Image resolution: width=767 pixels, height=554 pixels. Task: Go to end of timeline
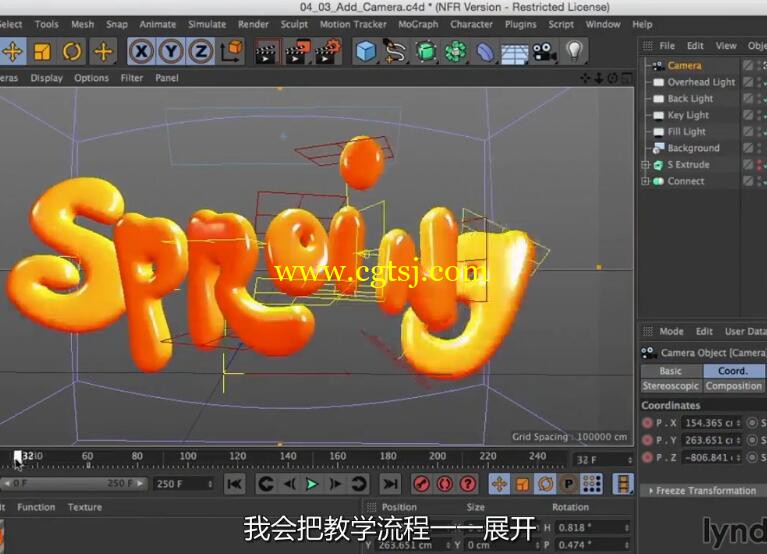390,484
